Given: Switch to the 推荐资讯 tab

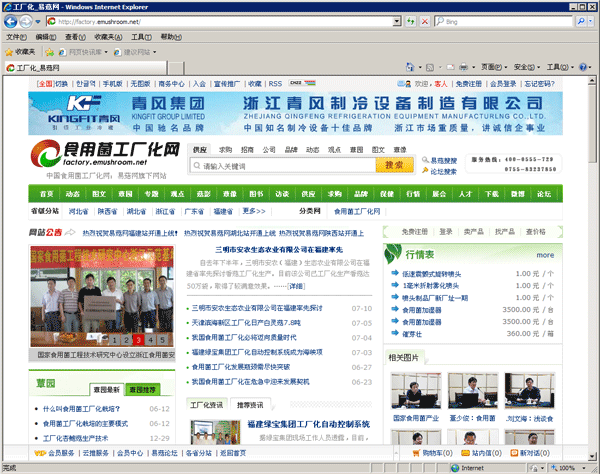Looking at the screenshot, I should coord(251,405).
